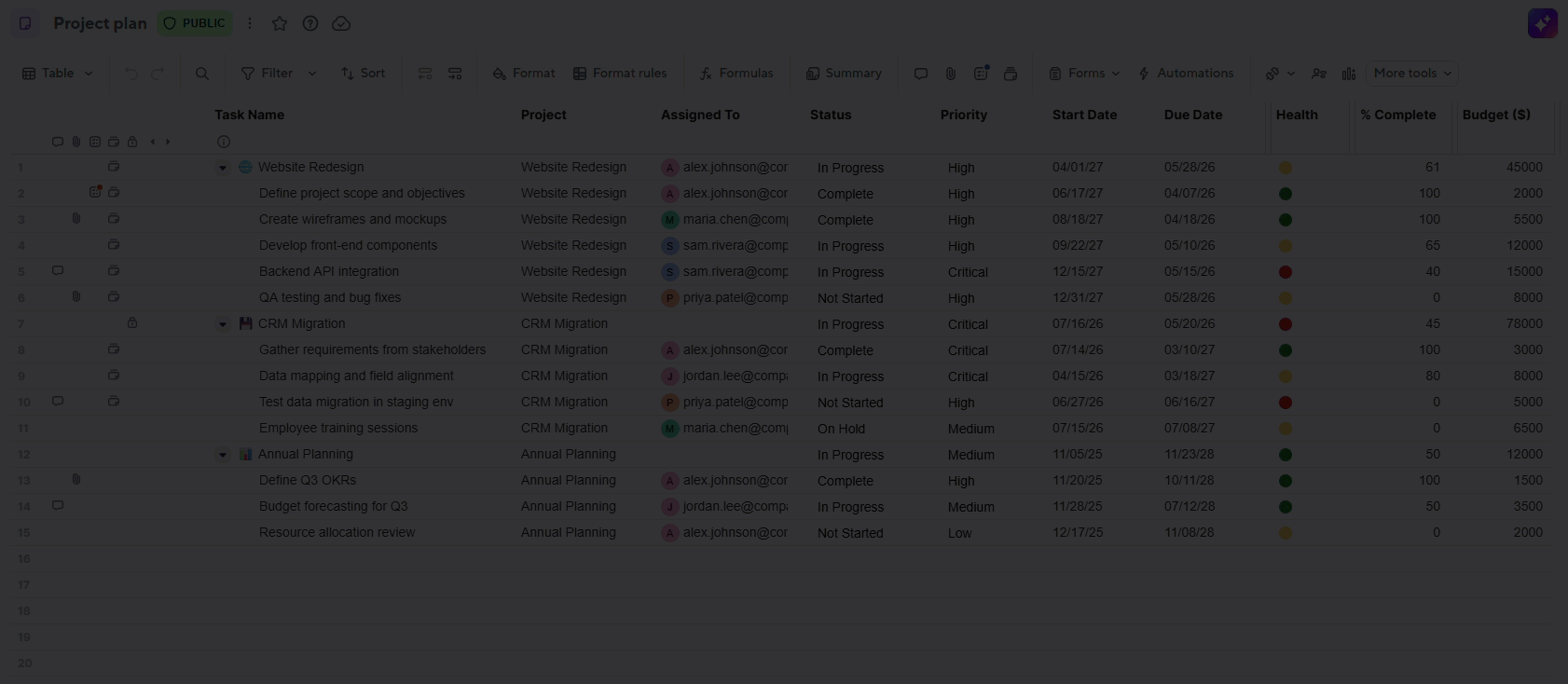This screenshot has width=1568, height=684.
Task: Open update requests icon with blue dot
Action: (x=981, y=74)
